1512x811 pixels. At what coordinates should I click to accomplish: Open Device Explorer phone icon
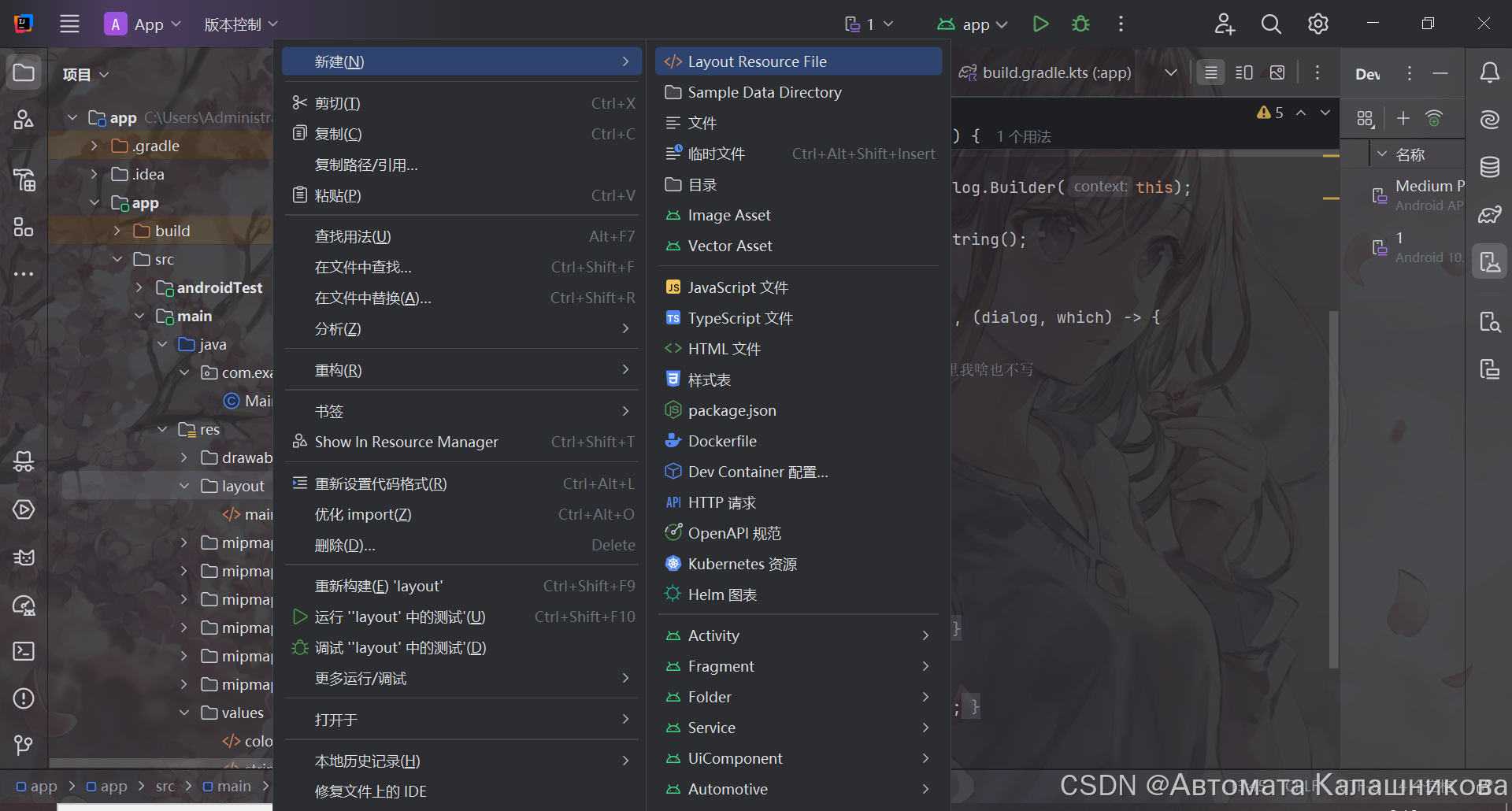pos(1490,321)
